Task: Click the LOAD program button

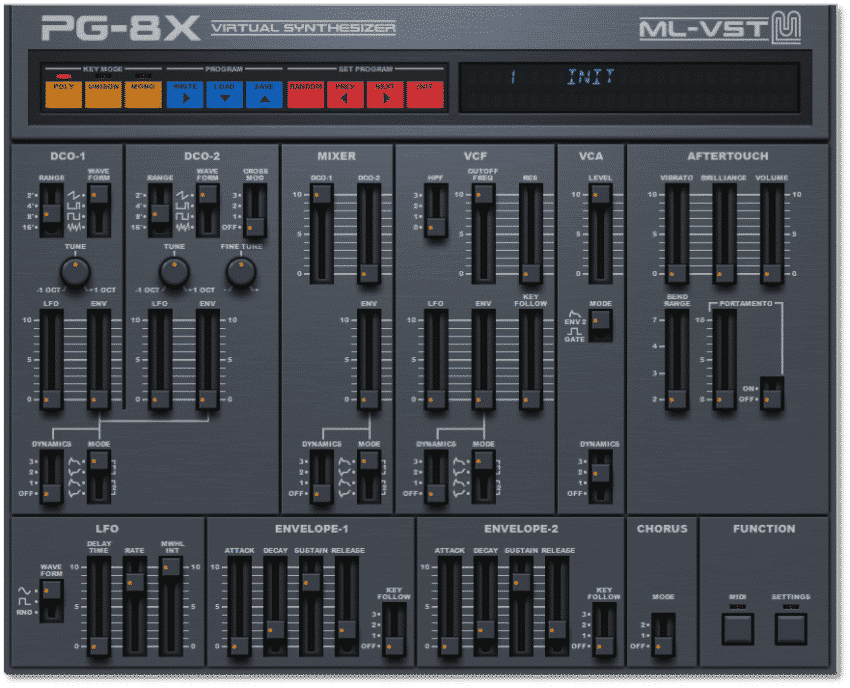Action: [x=225, y=93]
